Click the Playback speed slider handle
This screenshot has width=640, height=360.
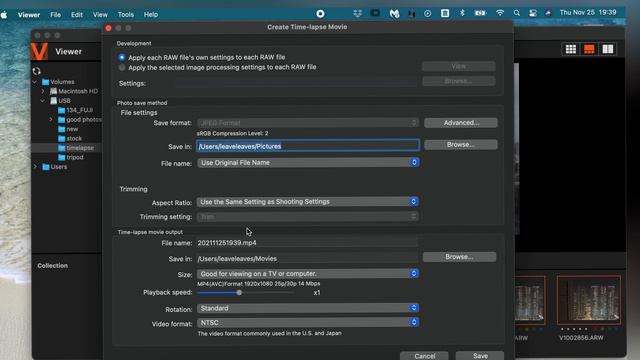239,292
